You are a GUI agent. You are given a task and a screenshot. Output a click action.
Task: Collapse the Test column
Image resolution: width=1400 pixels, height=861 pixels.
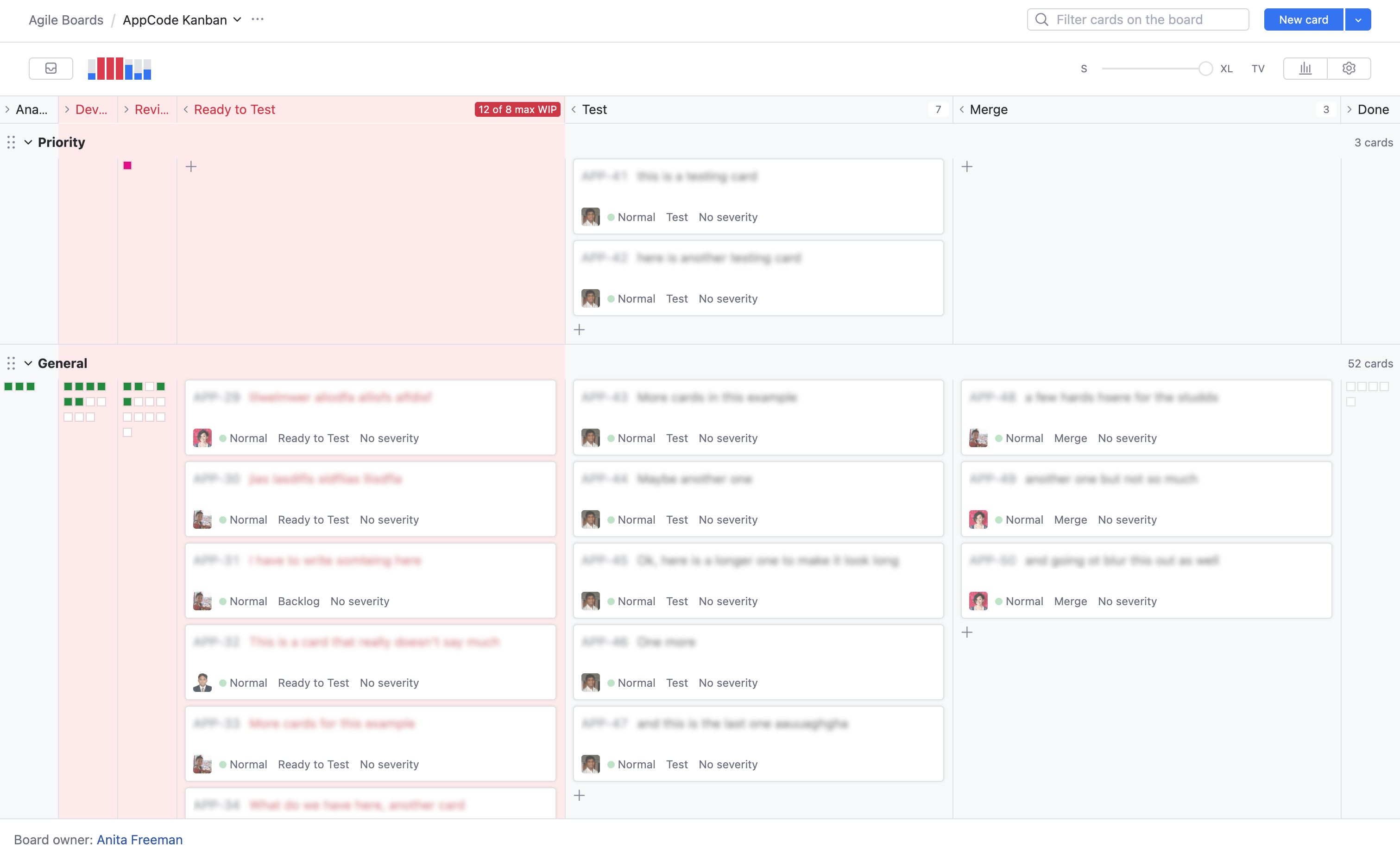pyautogui.click(x=574, y=109)
